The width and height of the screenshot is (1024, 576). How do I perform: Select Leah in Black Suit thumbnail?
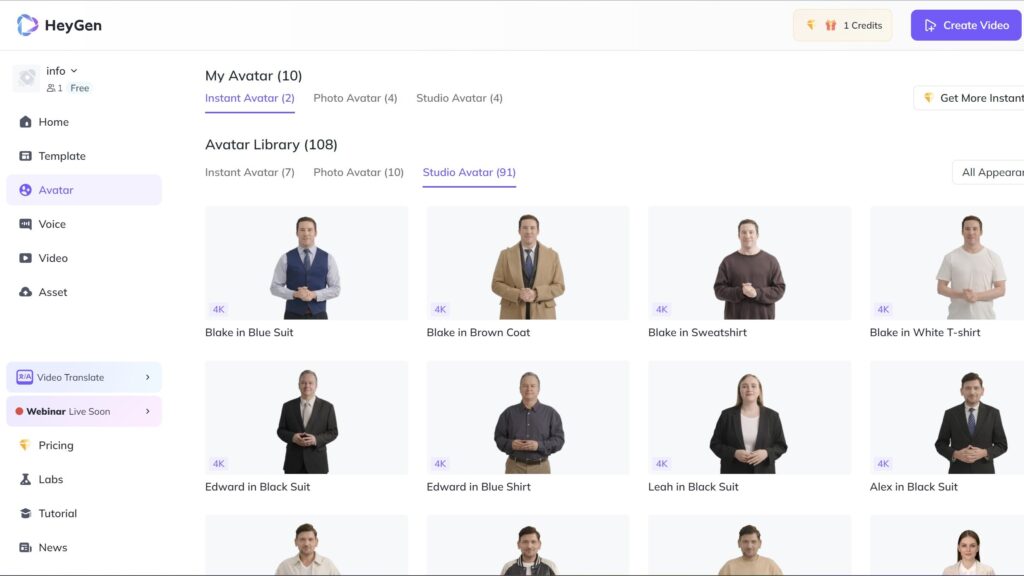click(749, 417)
